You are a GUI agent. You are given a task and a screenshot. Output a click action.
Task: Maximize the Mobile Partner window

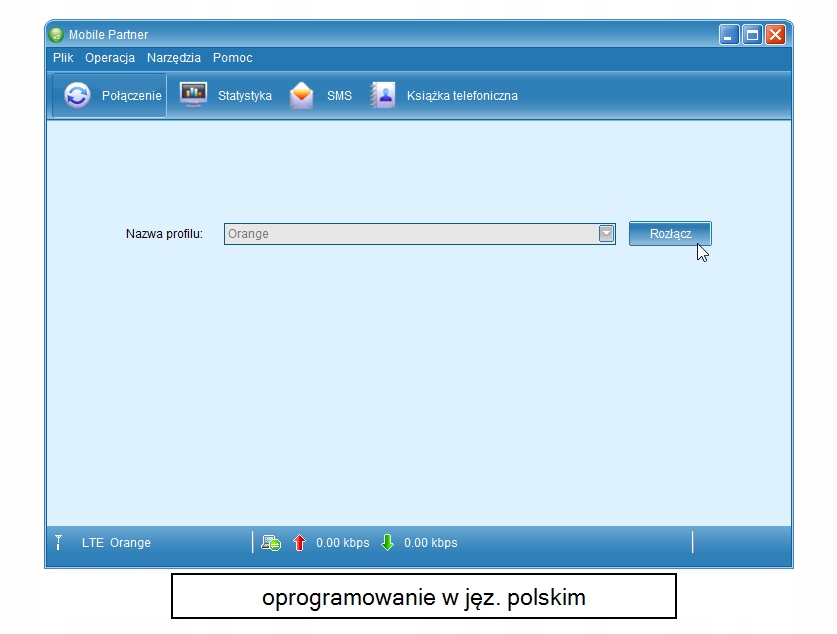(x=752, y=35)
